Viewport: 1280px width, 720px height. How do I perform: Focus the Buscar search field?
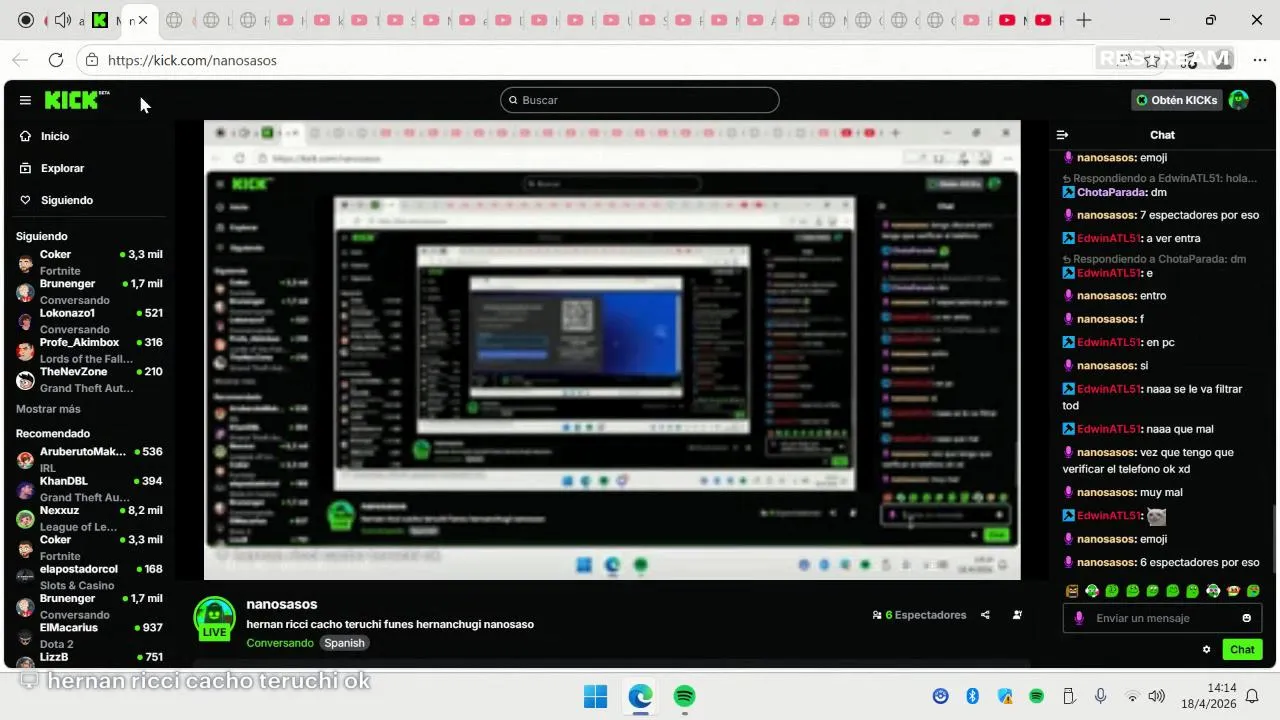(640, 100)
